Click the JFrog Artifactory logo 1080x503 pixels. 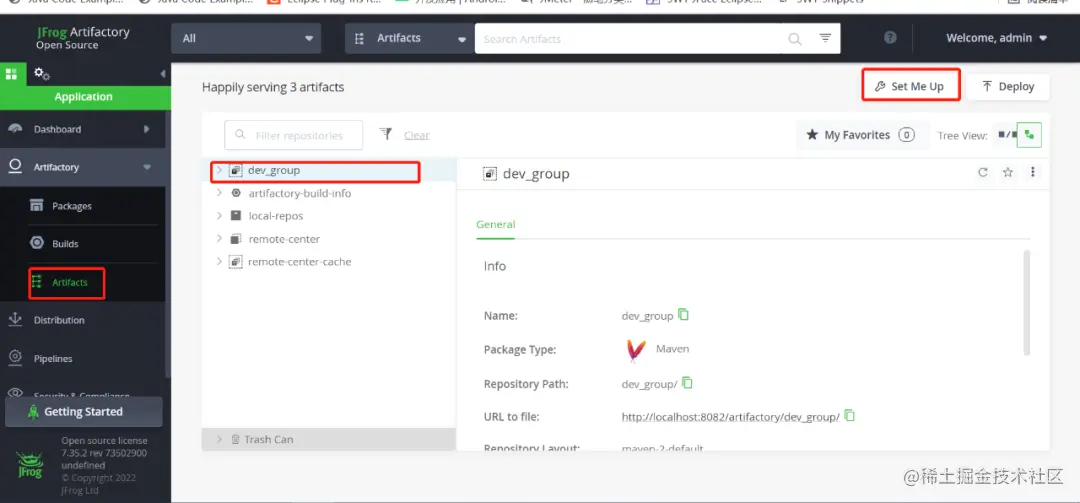(83, 38)
